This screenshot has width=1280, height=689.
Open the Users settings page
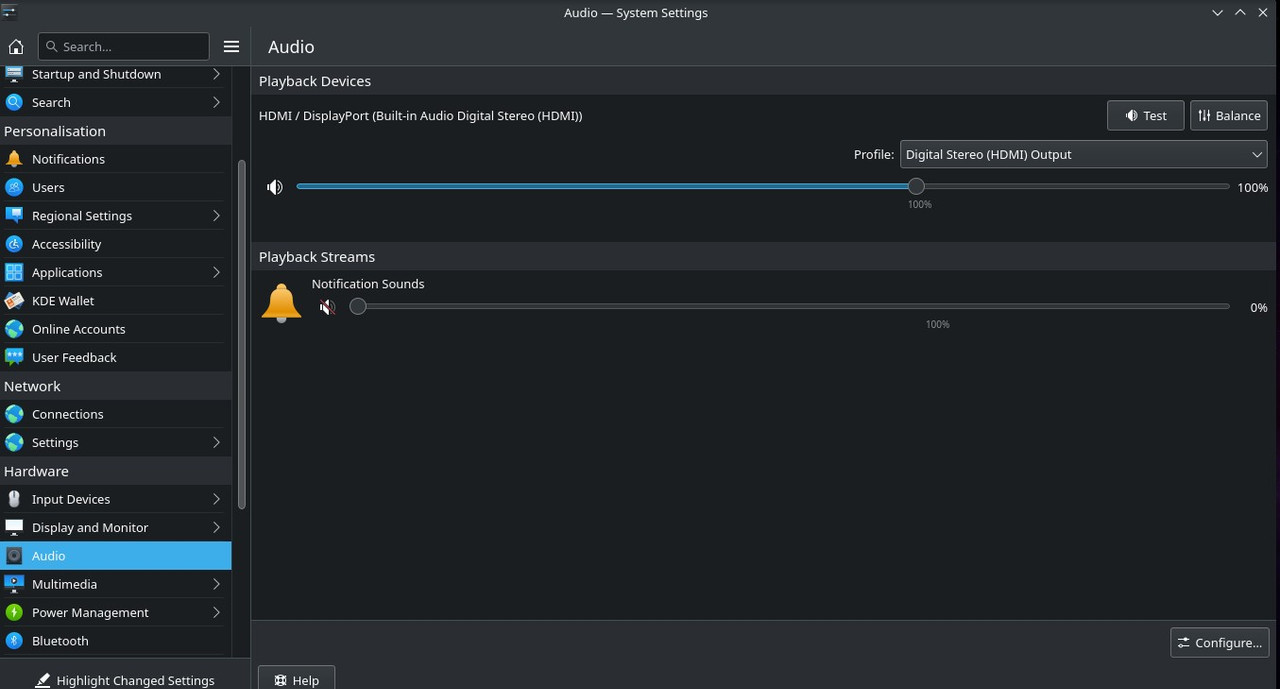pyautogui.click(x=116, y=187)
